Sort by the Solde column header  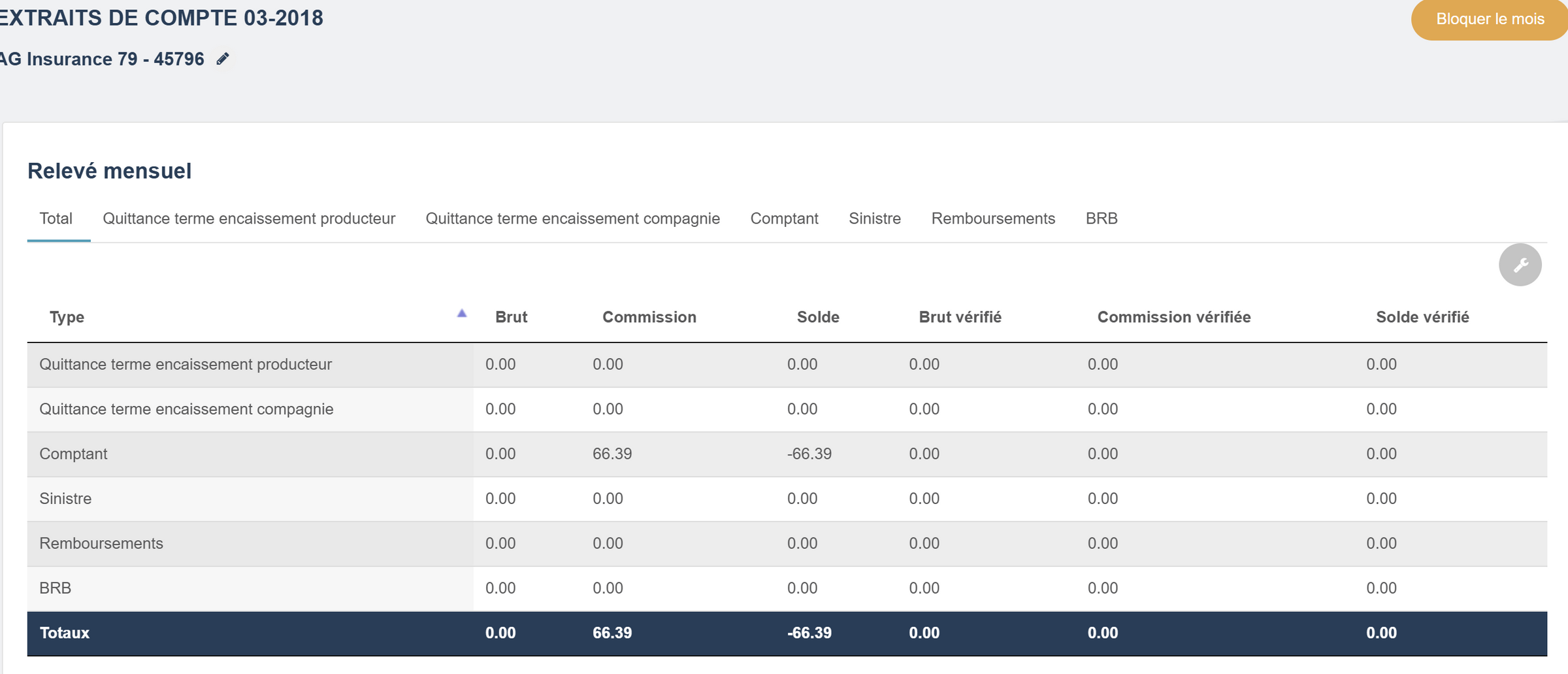(x=818, y=317)
